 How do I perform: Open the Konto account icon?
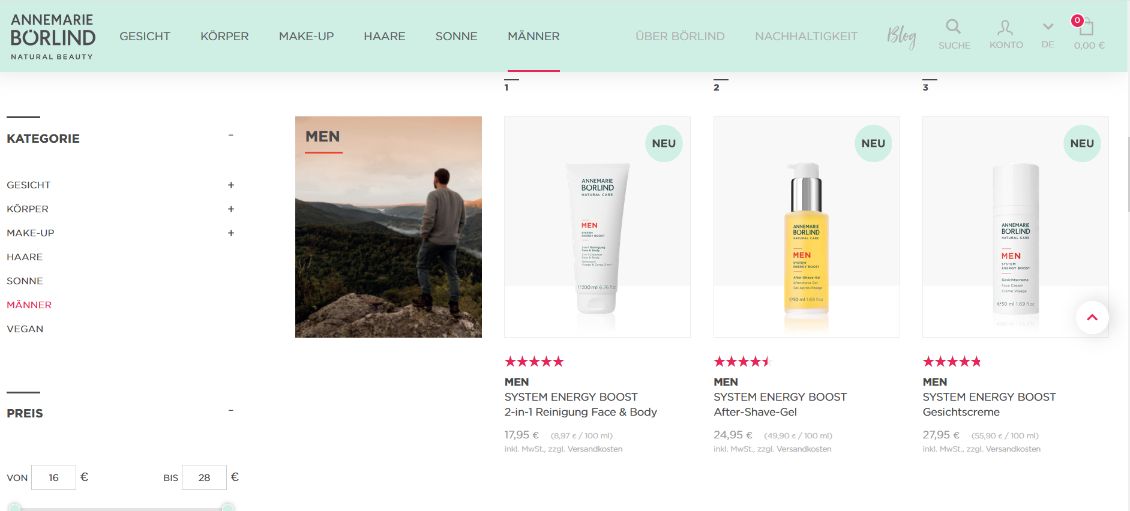1005,27
